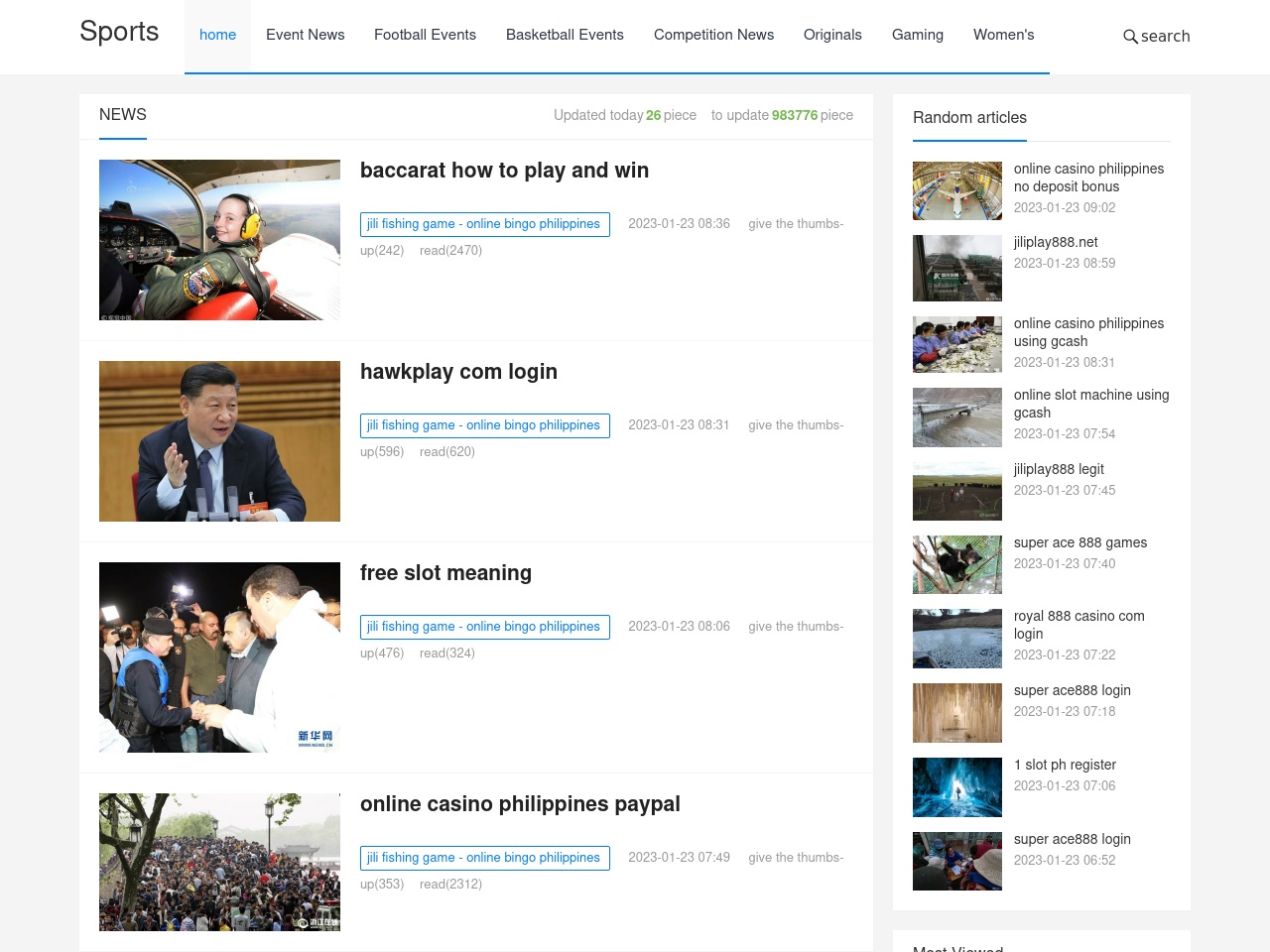Click the free slot meaning article thumbnail
The width and height of the screenshot is (1270, 952).
219,657
